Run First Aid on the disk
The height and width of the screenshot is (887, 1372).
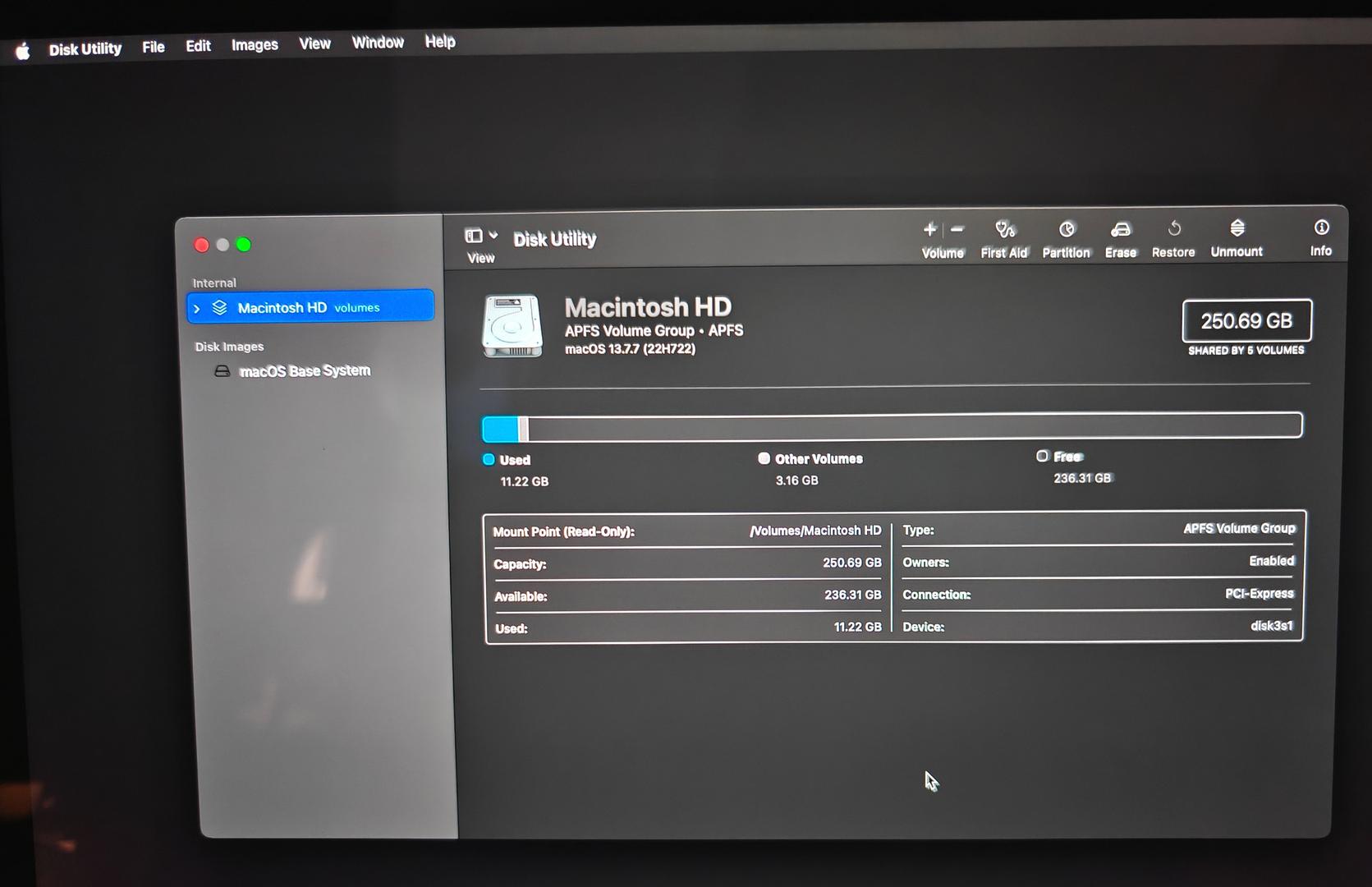click(x=1004, y=238)
